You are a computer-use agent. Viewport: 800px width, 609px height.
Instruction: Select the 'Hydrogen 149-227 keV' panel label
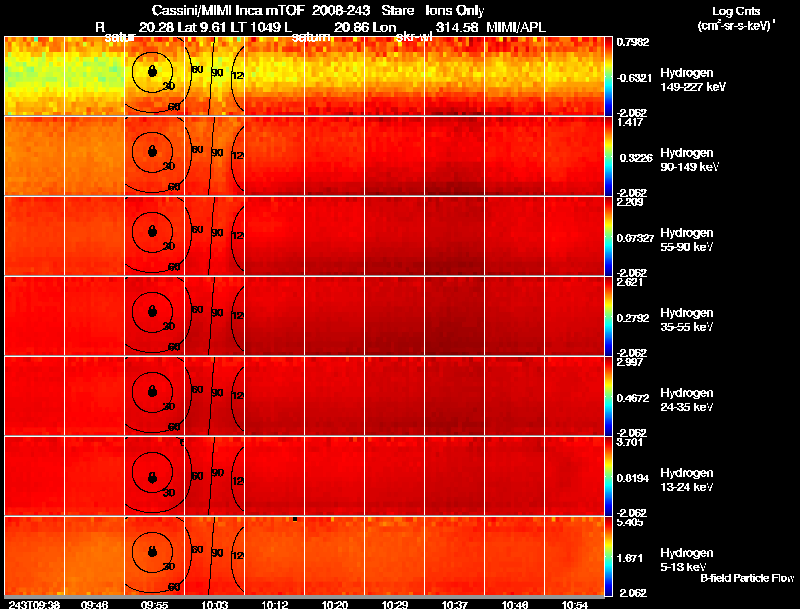(692, 80)
